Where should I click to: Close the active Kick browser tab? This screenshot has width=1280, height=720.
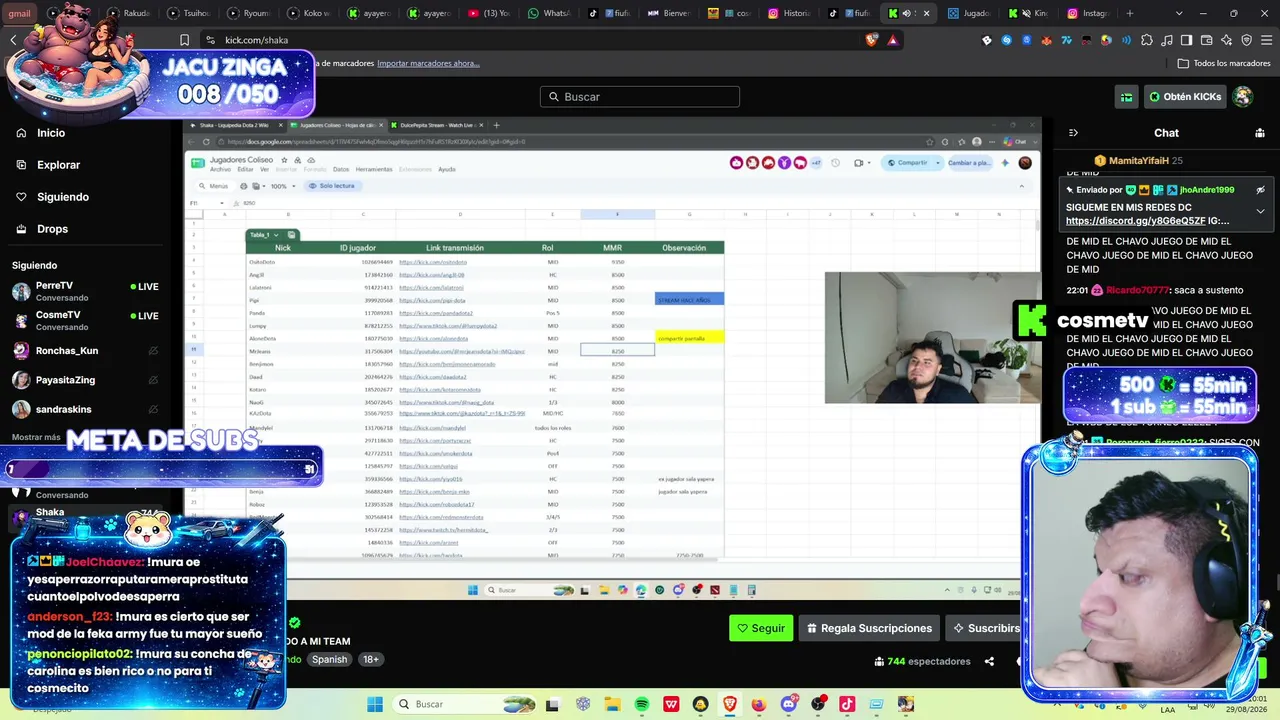[x=926, y=13]
